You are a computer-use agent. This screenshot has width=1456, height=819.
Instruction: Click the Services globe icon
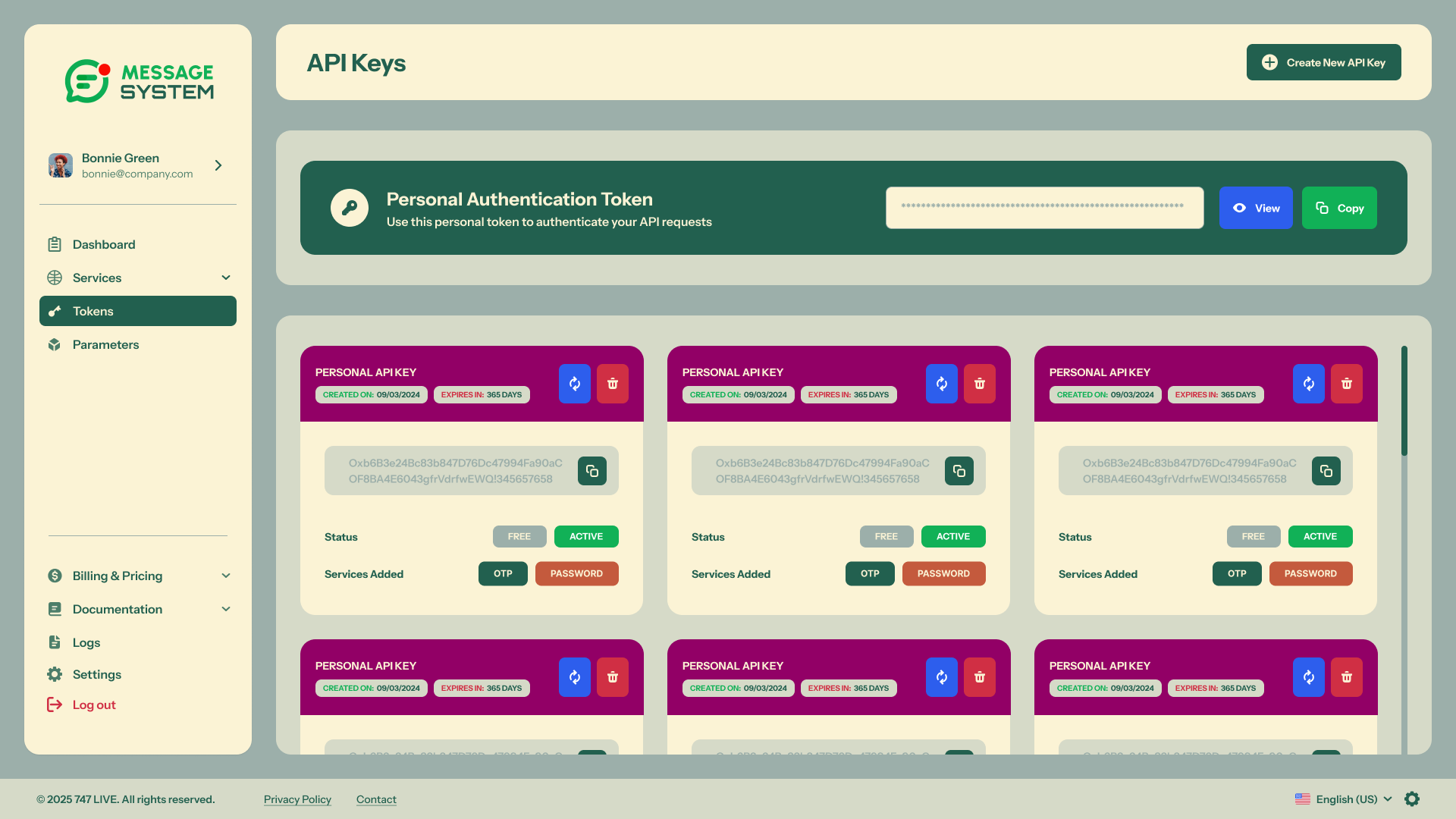[55, 278]
